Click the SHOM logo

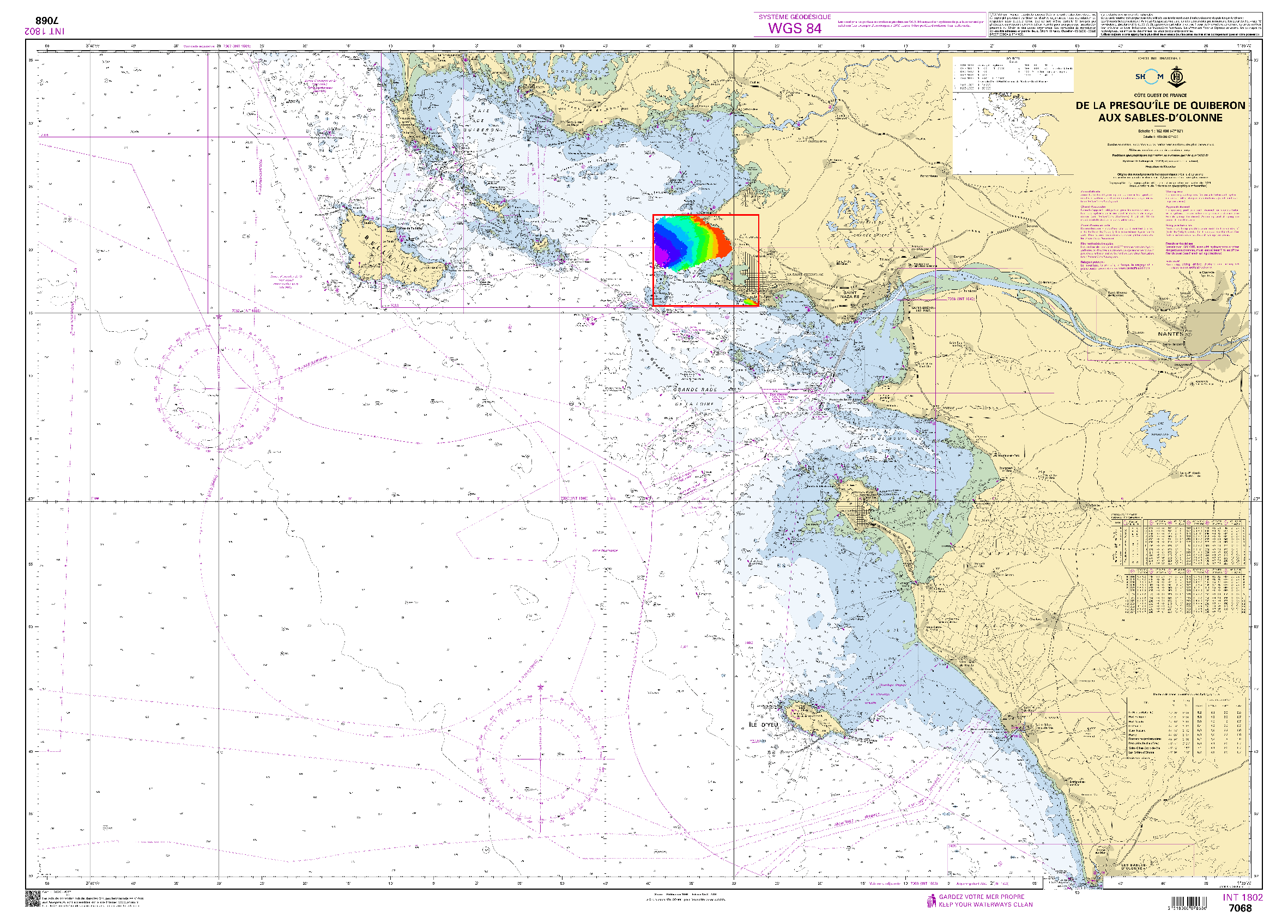click(x=1149, y=77)
